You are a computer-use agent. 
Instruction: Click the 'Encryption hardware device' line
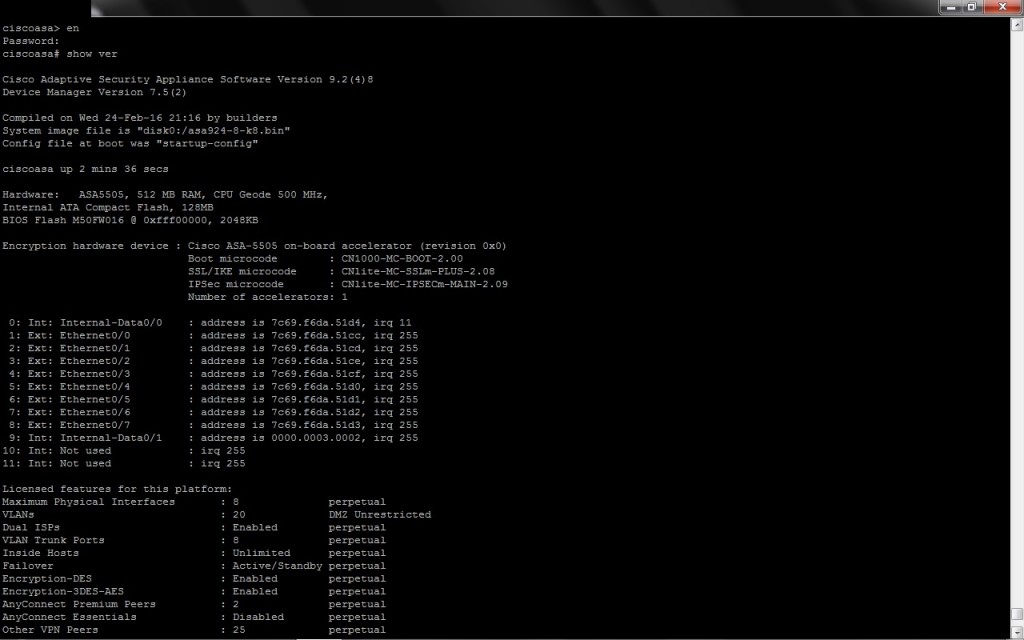[254, 246]
